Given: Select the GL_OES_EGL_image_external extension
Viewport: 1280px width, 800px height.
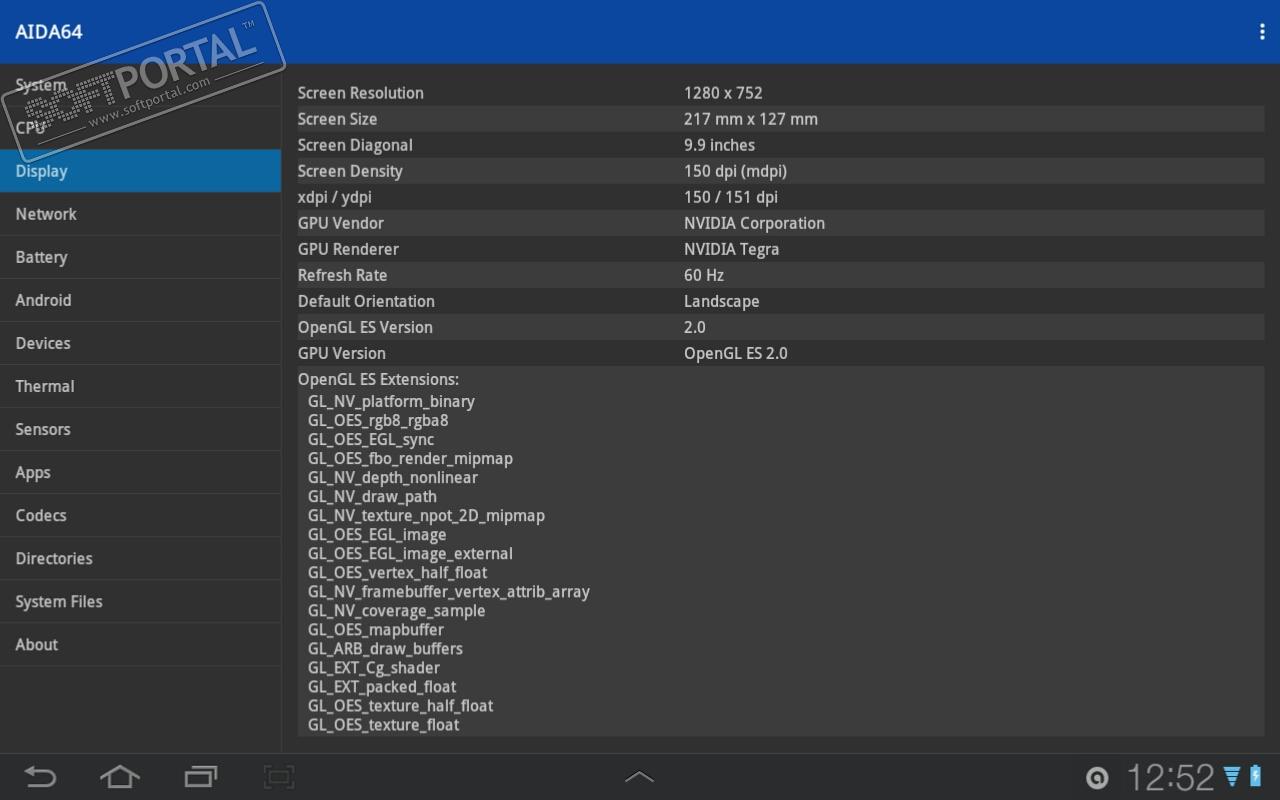Looking at the screenshot, I should (x=410, y=553).
